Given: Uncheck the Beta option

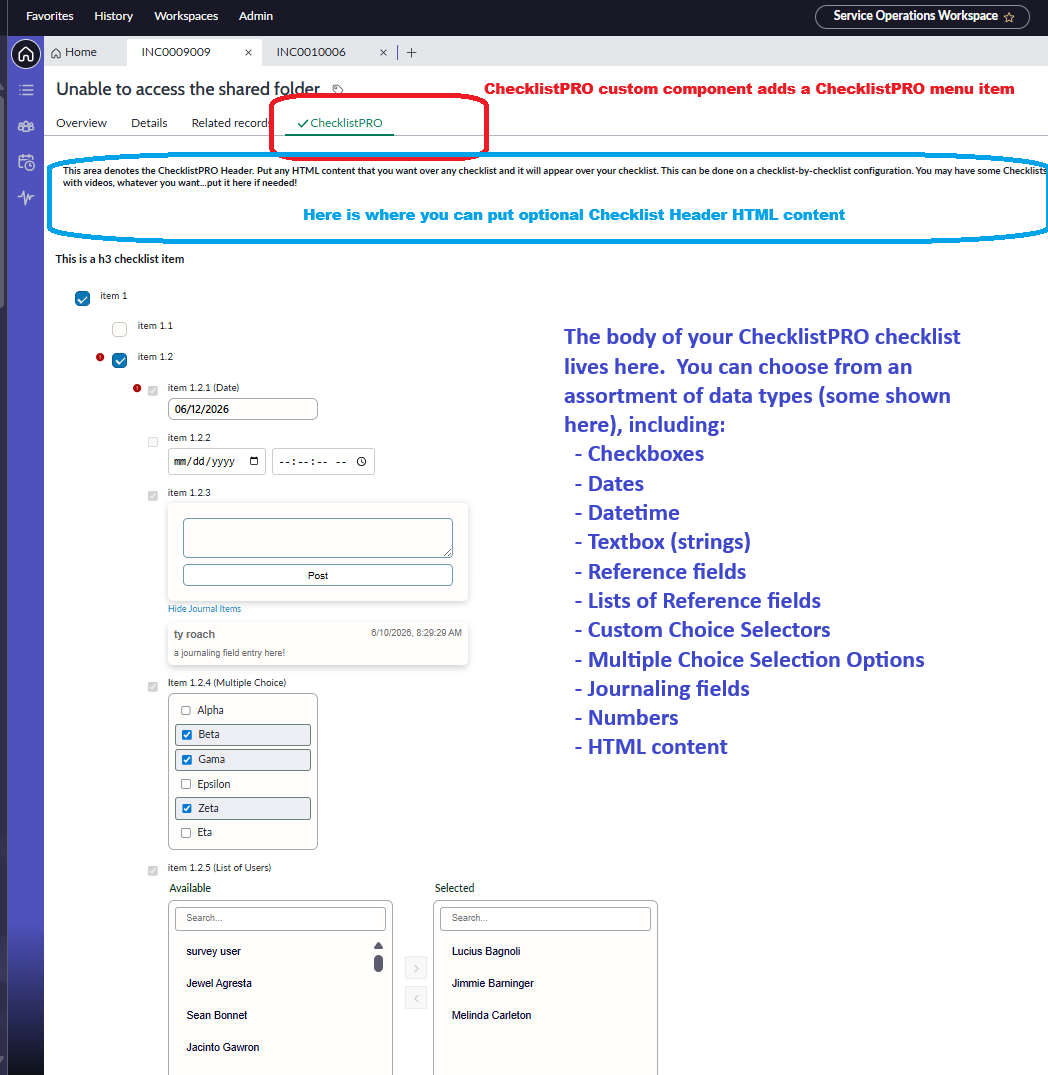Looking at the screenshot, I should (186, 734).
